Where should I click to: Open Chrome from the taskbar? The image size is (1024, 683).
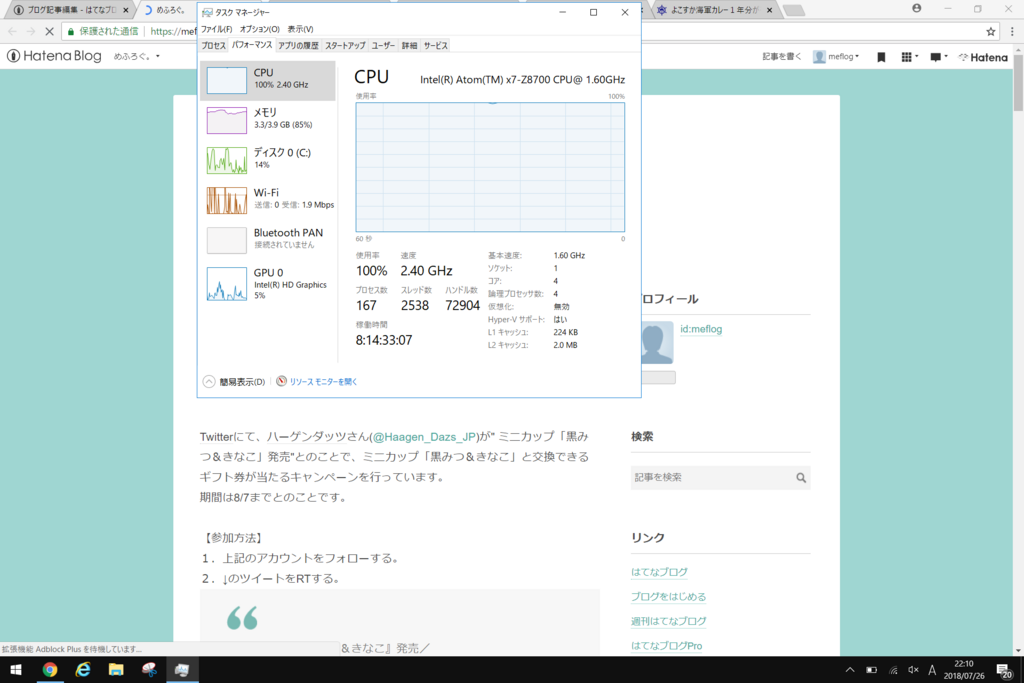(50, 670)
